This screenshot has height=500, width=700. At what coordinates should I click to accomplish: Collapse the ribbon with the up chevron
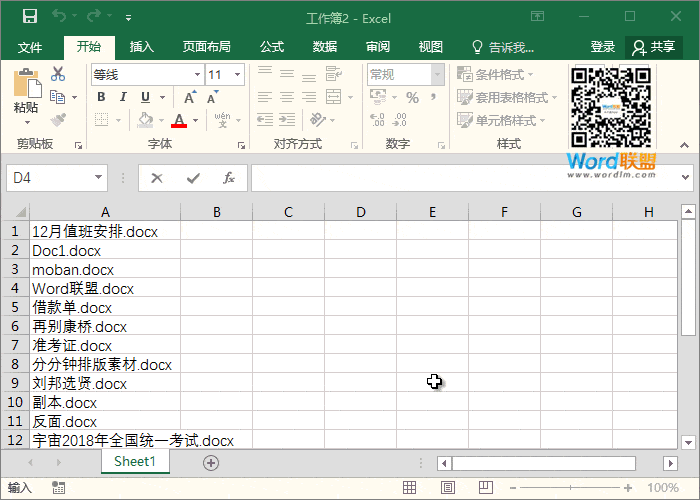pyautogui.click(x=684, y=145)
